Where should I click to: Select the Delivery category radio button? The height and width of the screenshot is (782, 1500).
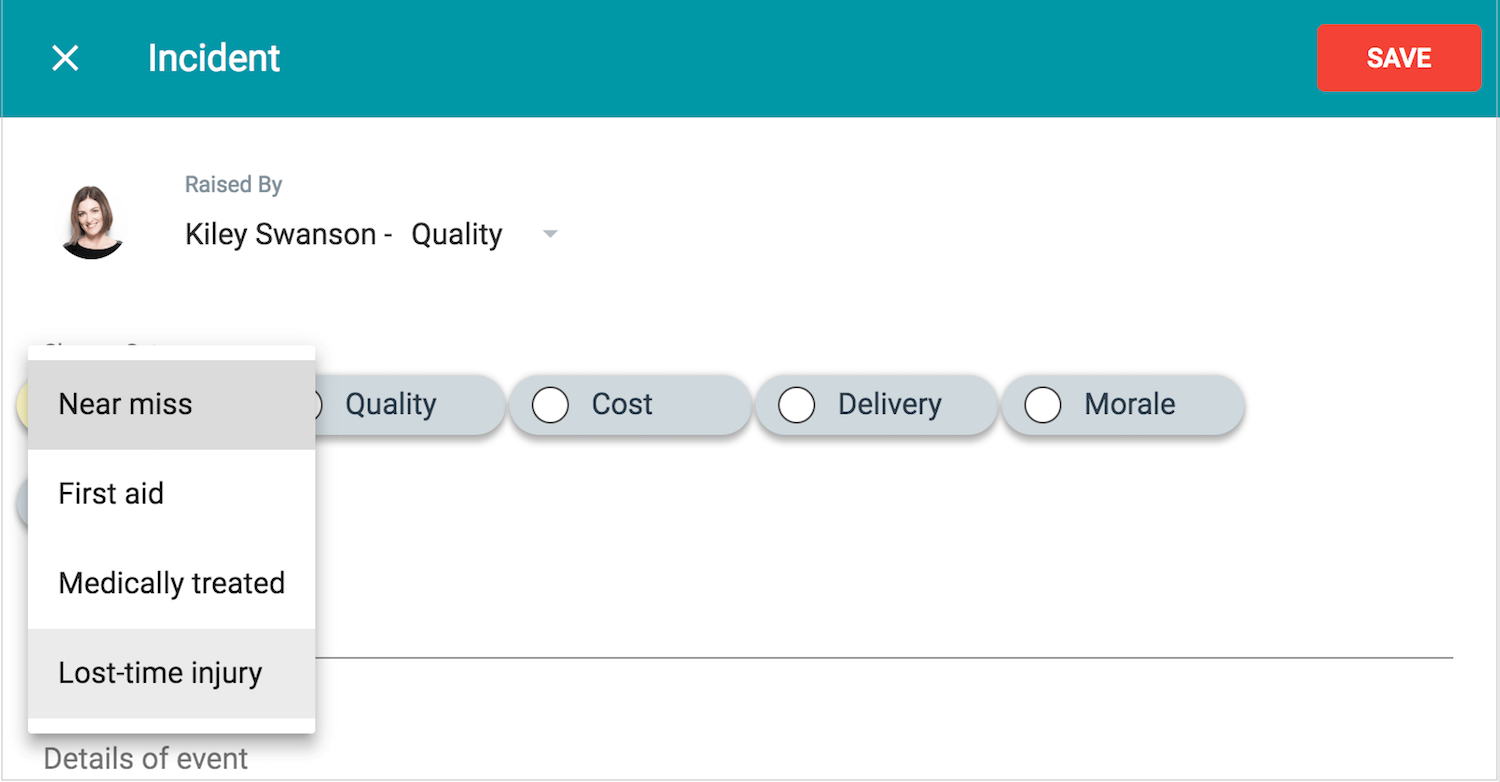[796, 405]
